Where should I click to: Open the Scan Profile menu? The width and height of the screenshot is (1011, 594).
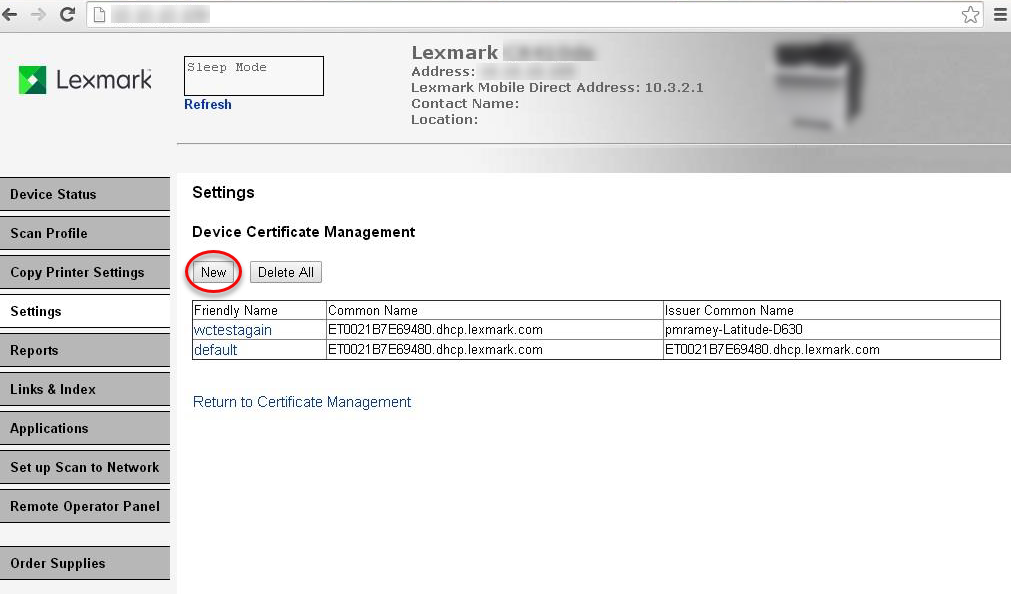coord(85,233)
